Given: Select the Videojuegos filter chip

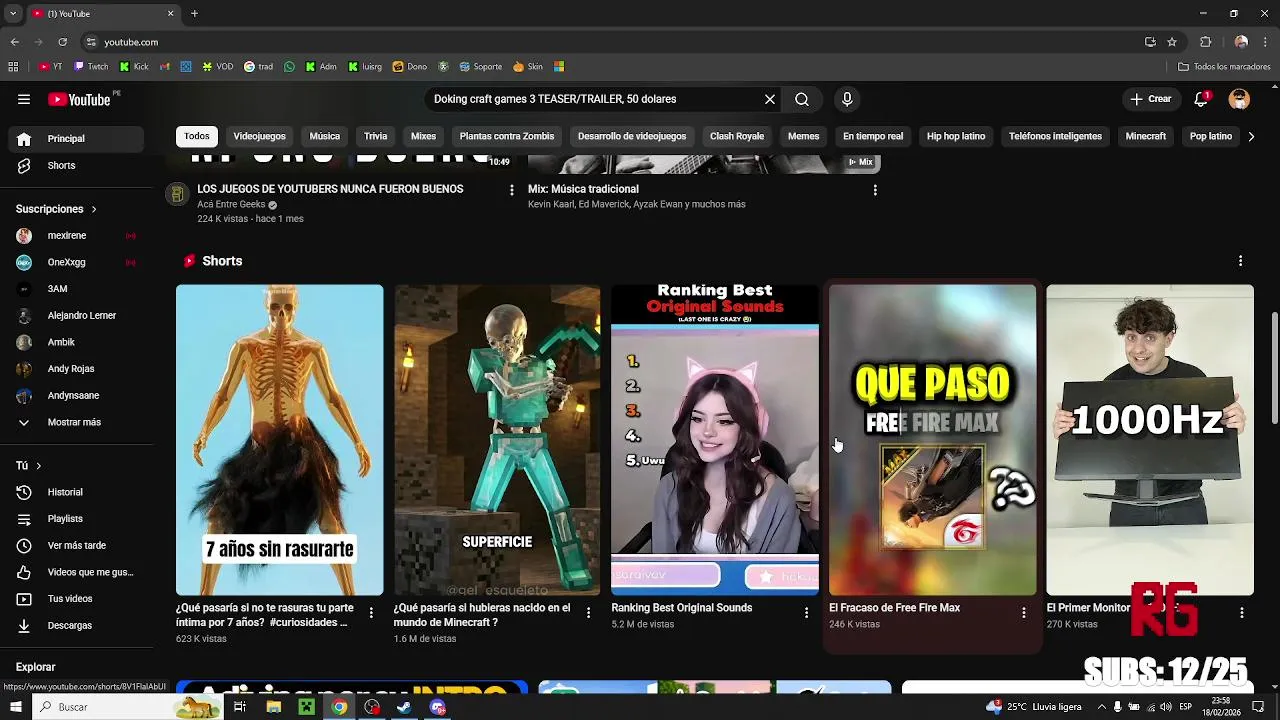Looking at the screenshot, I should tap(260, 136).
